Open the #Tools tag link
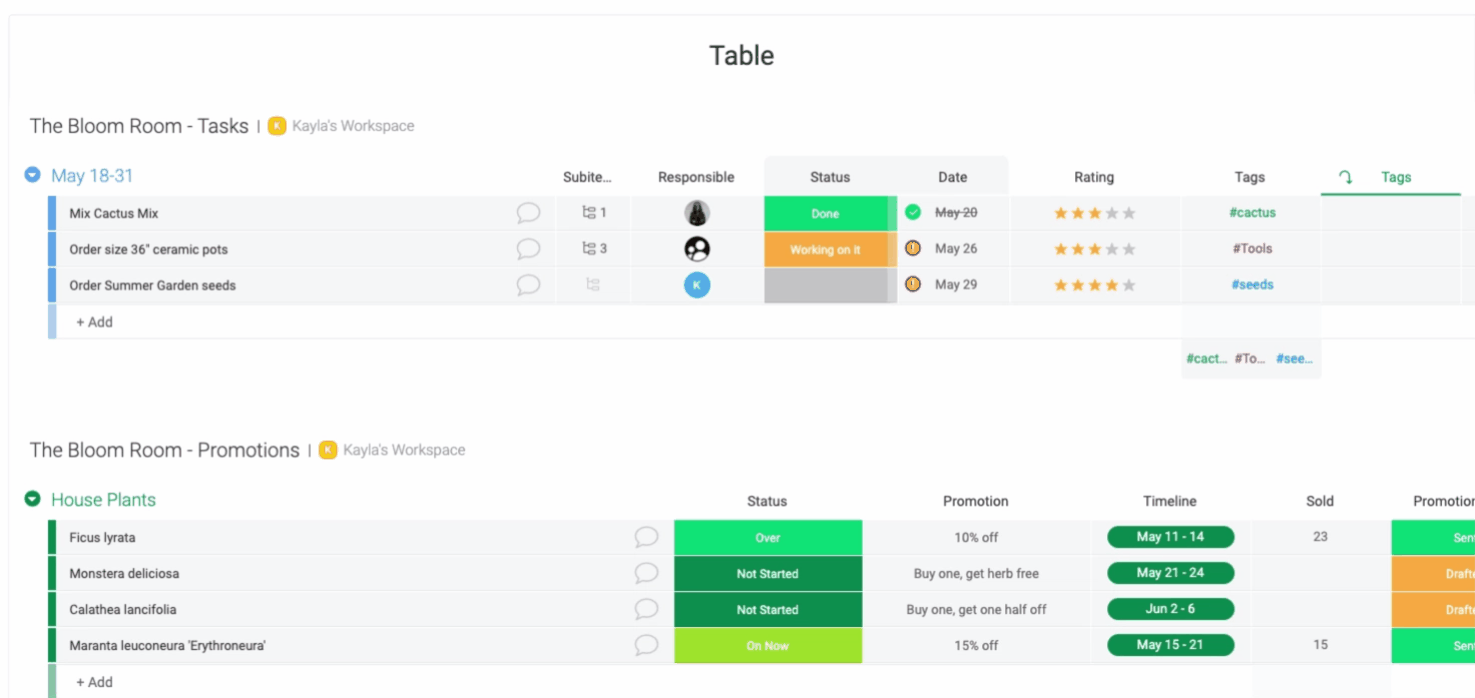 click(x=1252, y=248)
